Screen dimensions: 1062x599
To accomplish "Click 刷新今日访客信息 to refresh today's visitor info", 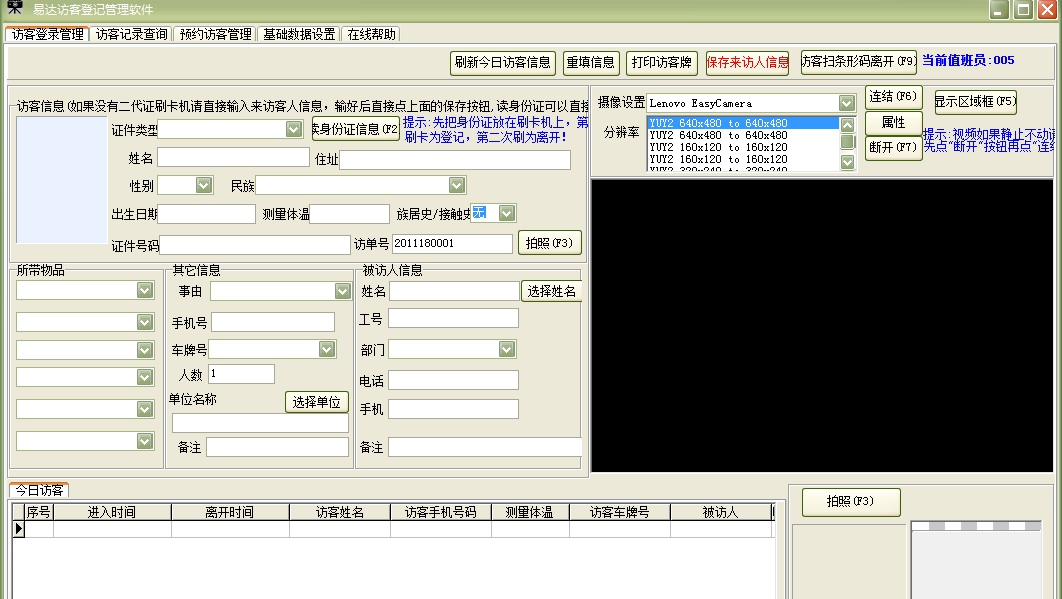I will point(501,62).
